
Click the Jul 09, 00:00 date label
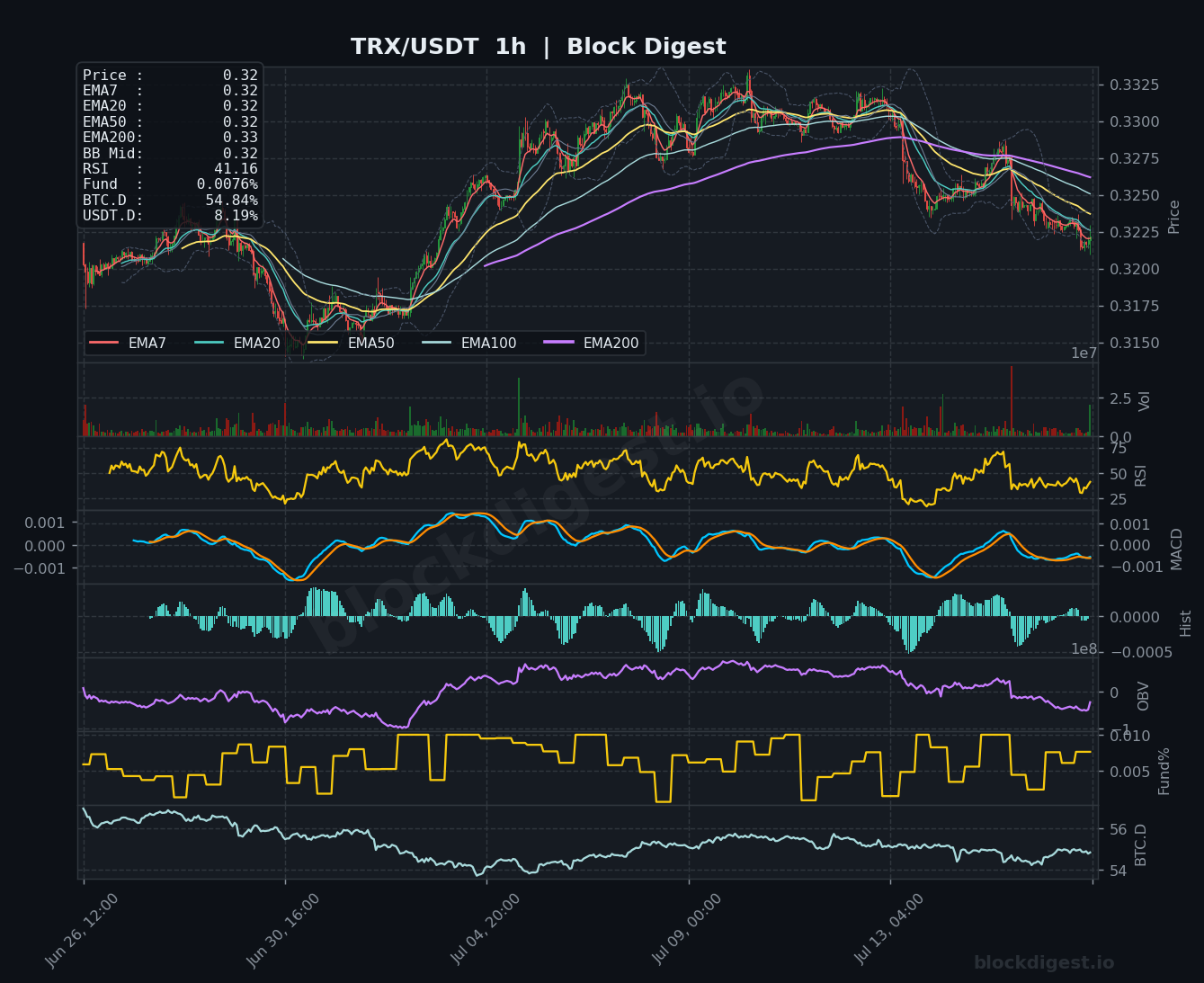(x=687, y=930)
